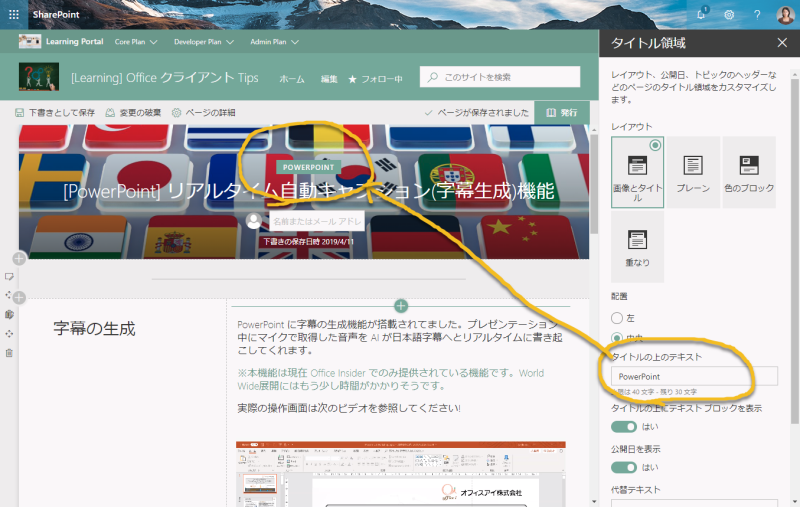The width and height of the screenshot is (800, 507).
Task: Open ページの詳細 settings
Action: pos(204,113)
